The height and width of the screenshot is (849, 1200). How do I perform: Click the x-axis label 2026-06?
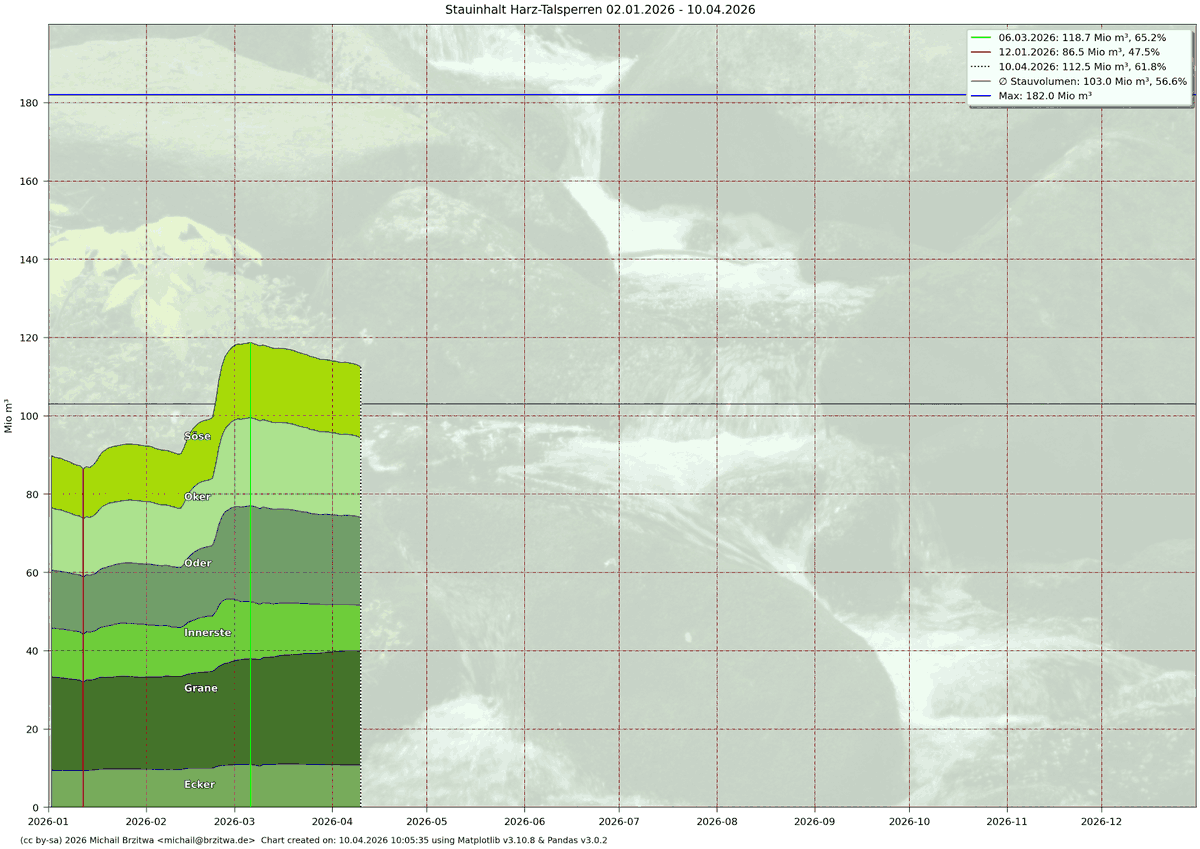[523, 820]
